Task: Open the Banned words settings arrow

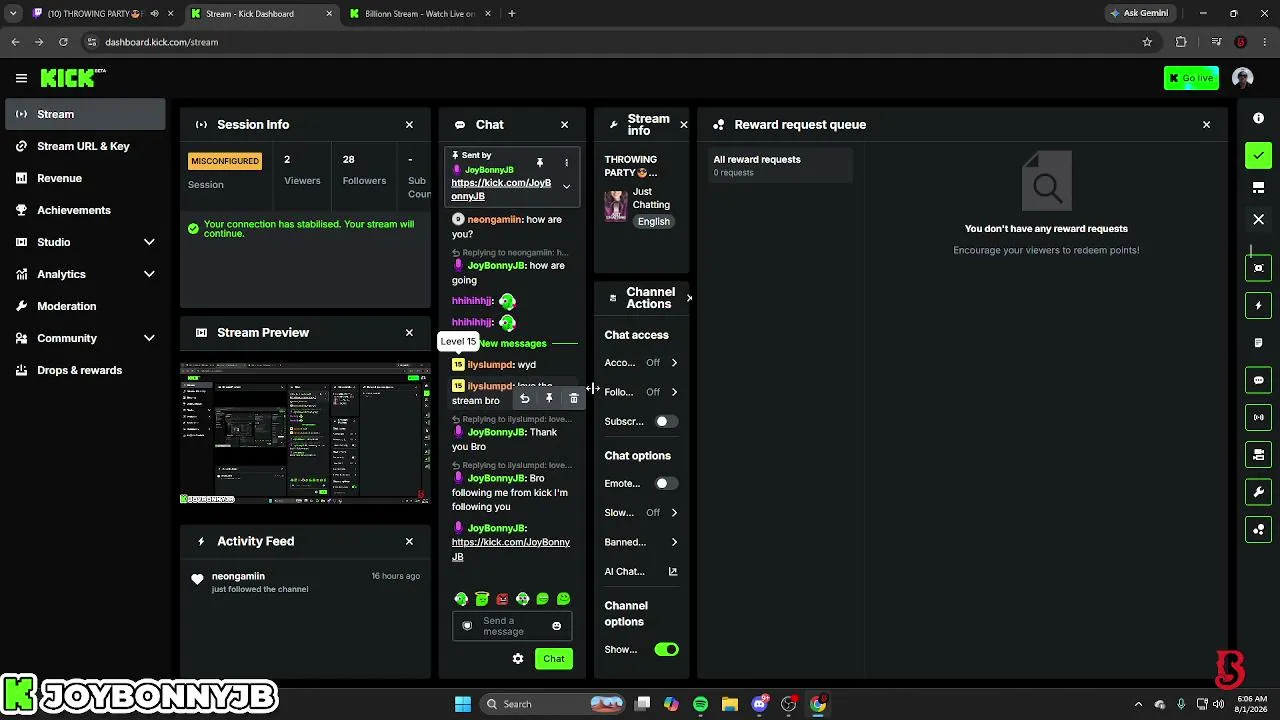Action: 674,542
